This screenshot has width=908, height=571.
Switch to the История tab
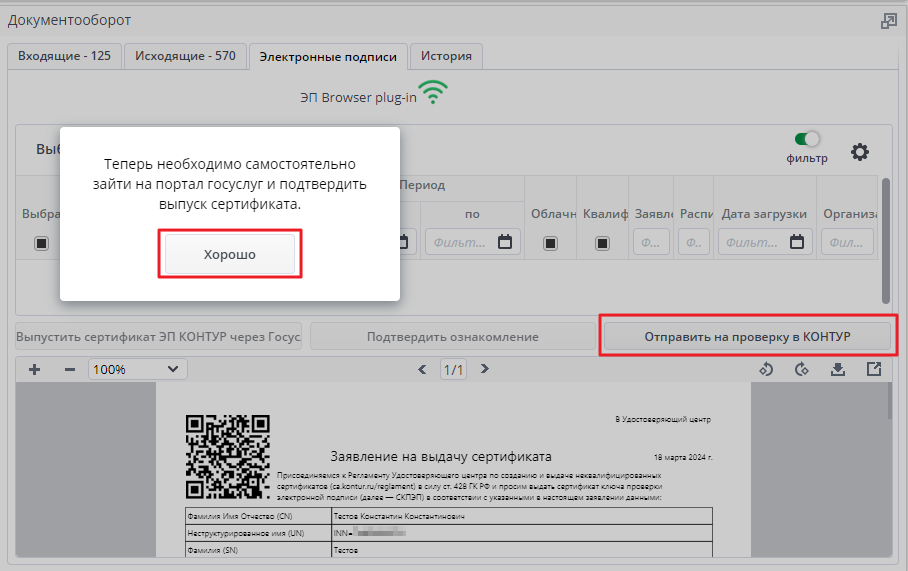(446, 56)
